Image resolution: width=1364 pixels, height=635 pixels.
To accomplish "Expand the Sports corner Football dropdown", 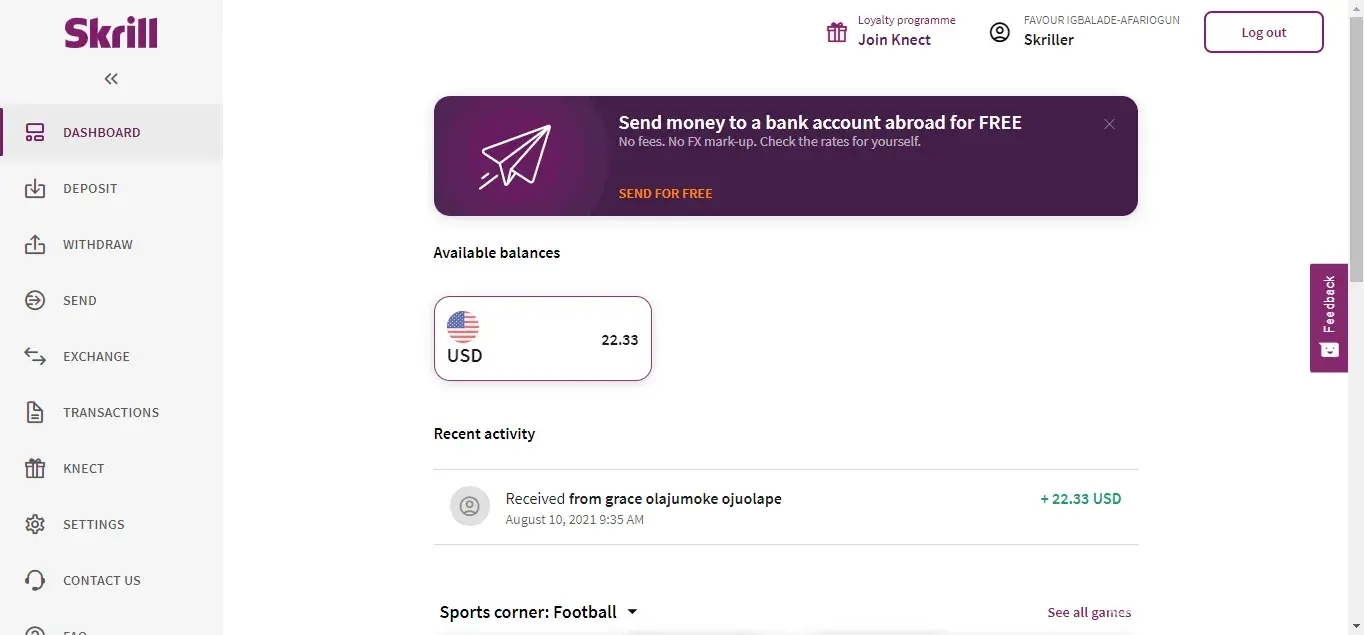I will pyautogui.click(x=632, y=612).
